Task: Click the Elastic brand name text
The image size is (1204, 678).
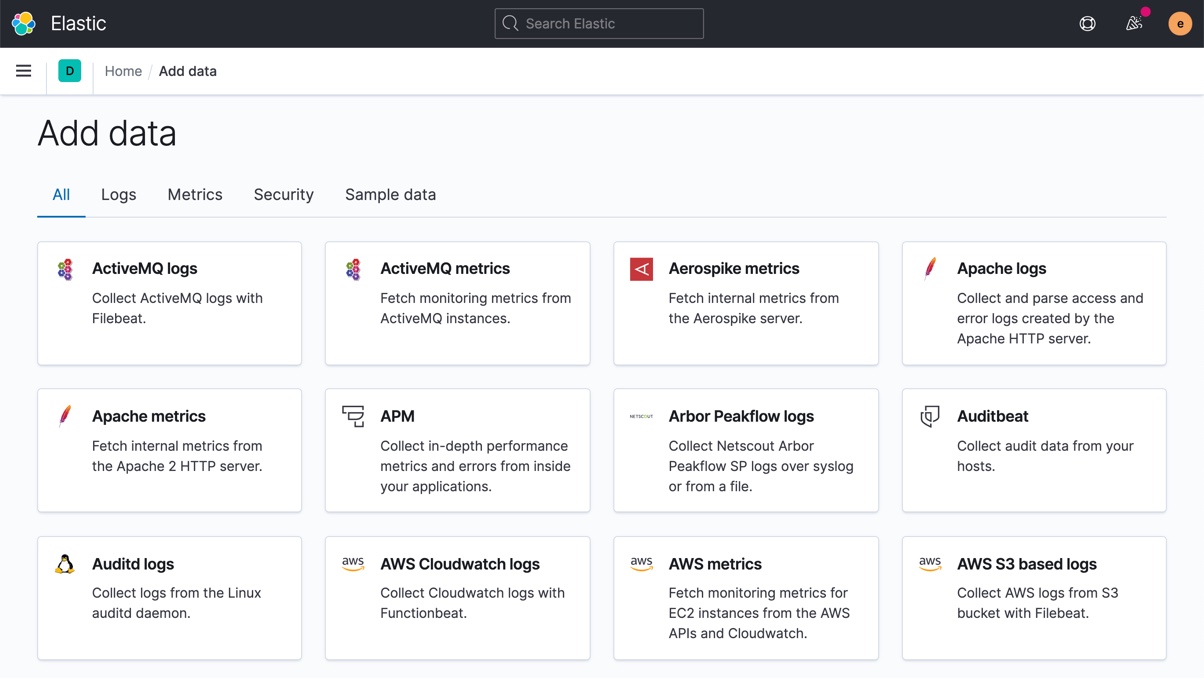Action: pyautogui.click(x=78, y=23)
